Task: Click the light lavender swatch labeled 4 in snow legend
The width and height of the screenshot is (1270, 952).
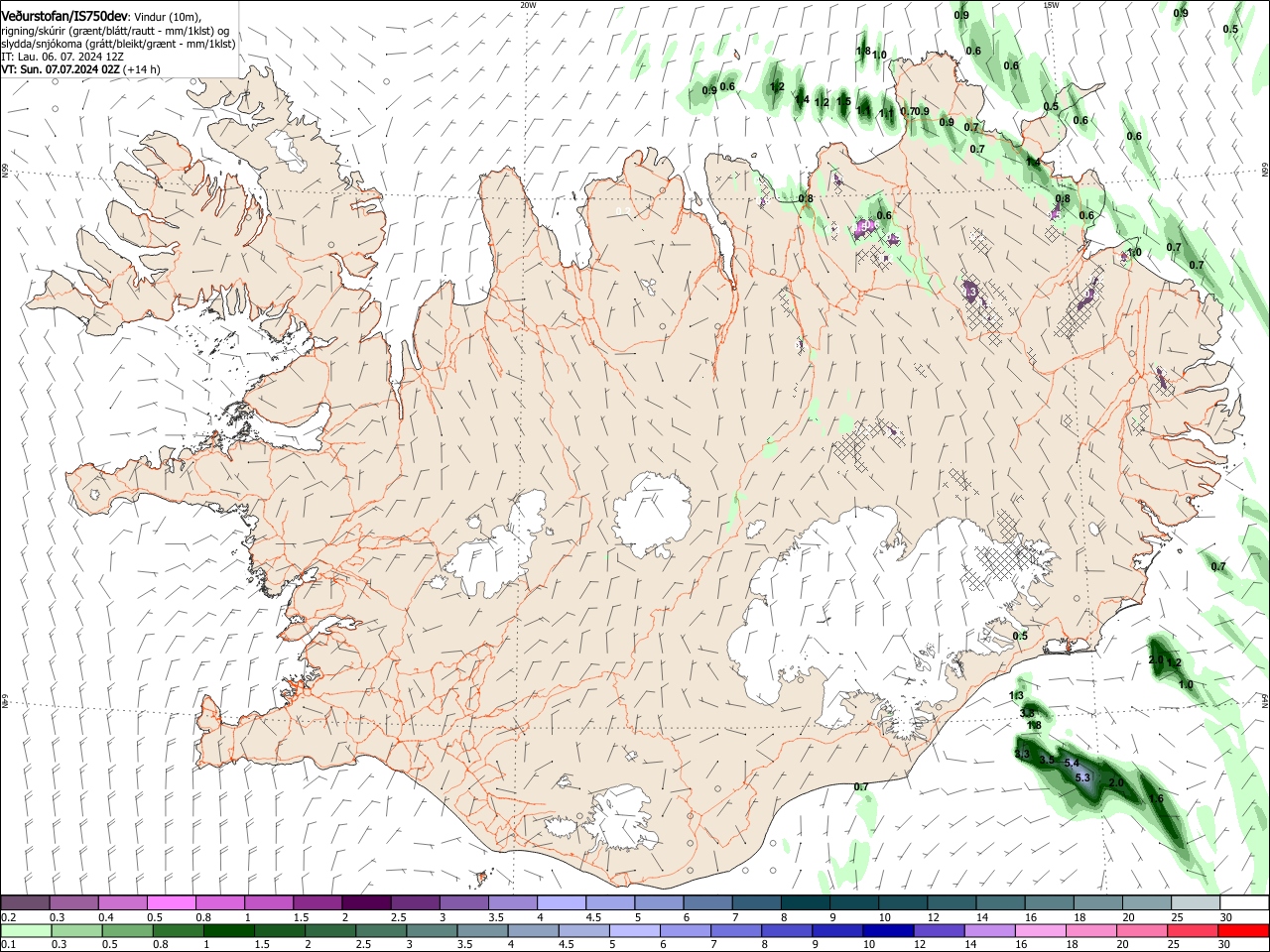Action: click(x=561, y=902)
